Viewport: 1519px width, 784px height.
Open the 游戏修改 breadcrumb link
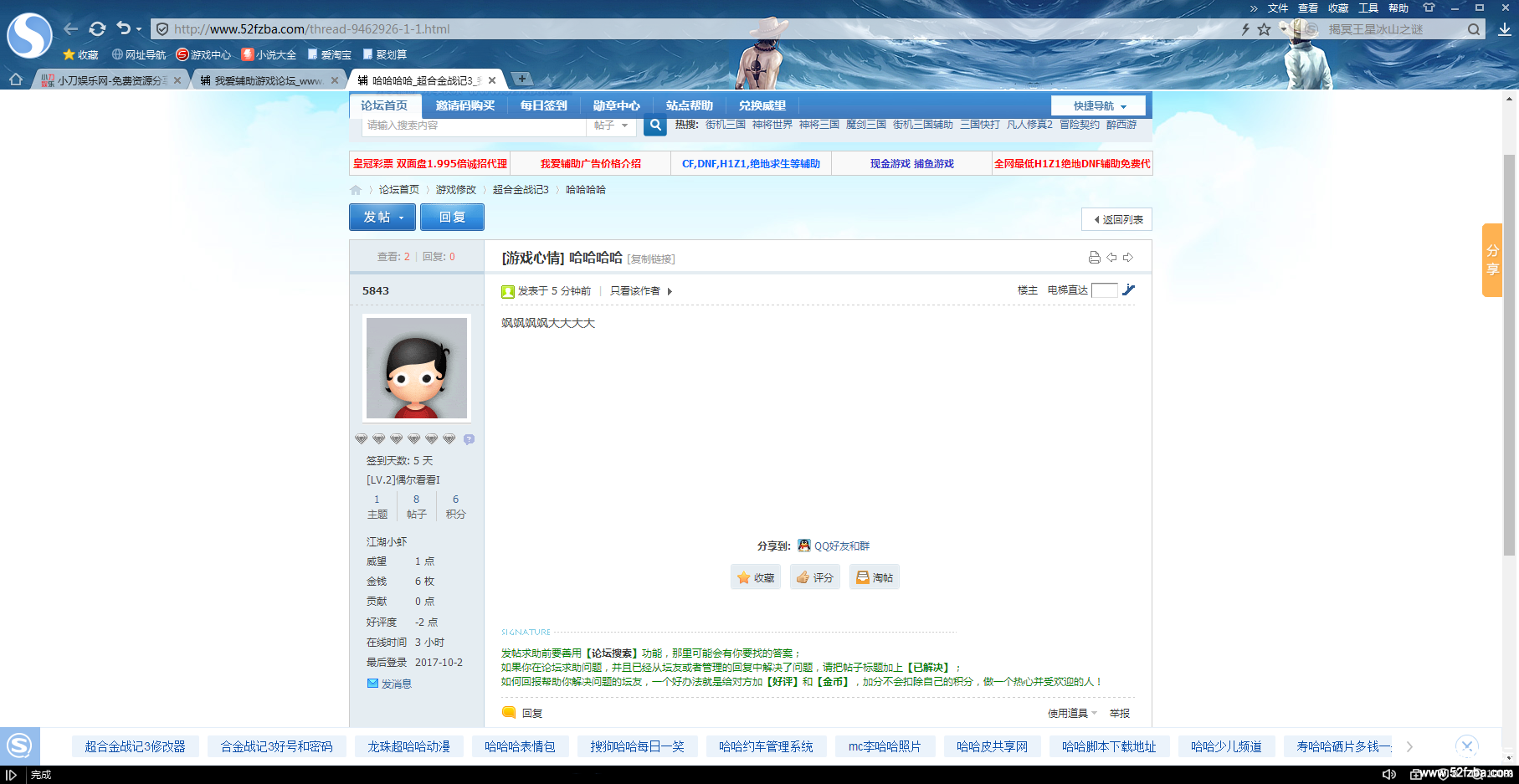click(456, 190)
